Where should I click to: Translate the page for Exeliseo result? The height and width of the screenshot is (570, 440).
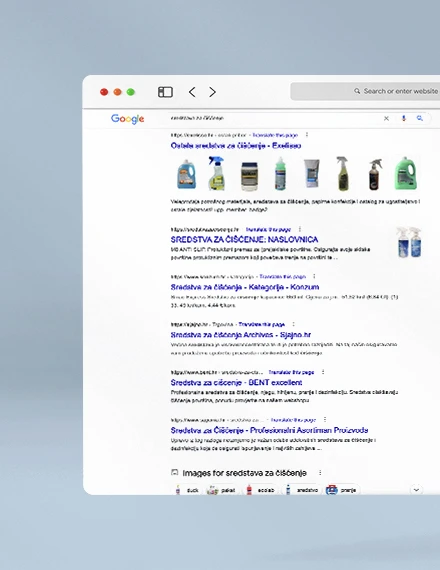pyautogui.click(x=275, y=135)
